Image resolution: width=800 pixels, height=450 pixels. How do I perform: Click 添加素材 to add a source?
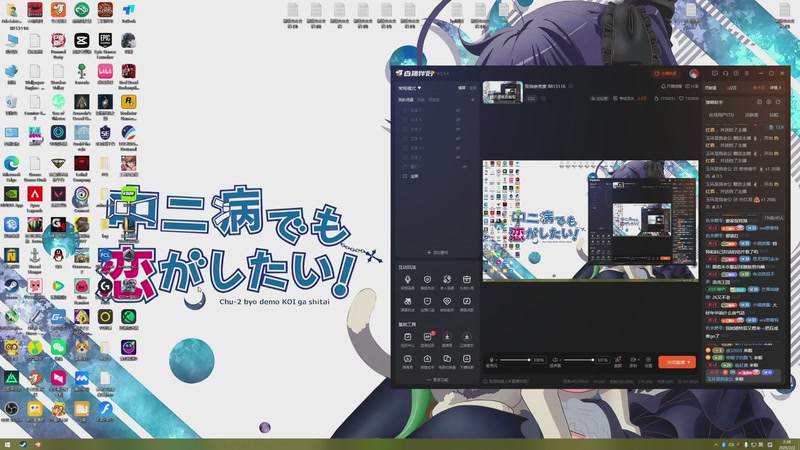437,253
